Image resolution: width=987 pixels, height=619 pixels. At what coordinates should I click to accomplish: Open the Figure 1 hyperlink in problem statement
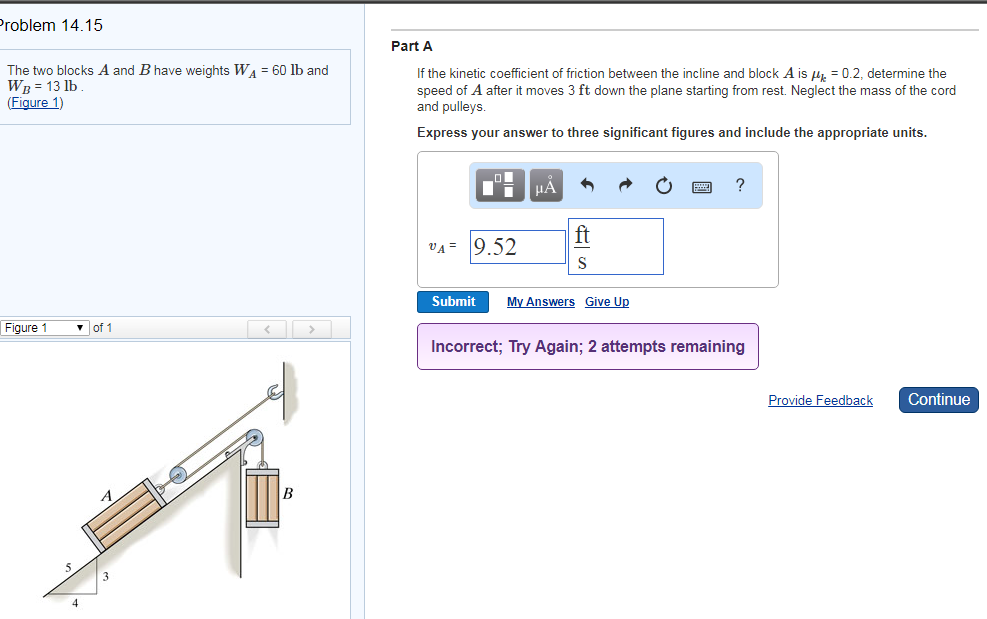[35, 102]
